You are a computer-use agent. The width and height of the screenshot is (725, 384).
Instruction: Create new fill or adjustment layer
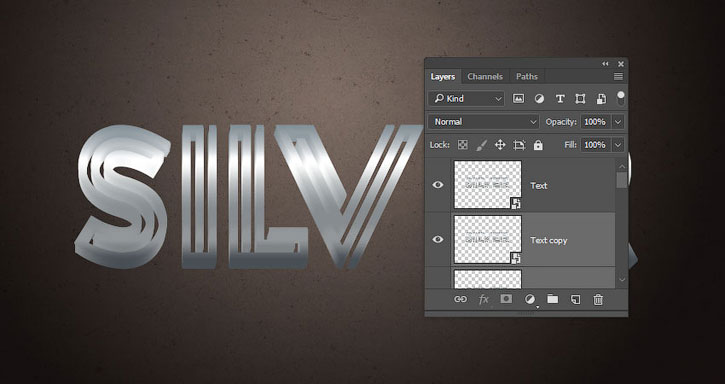530,300
